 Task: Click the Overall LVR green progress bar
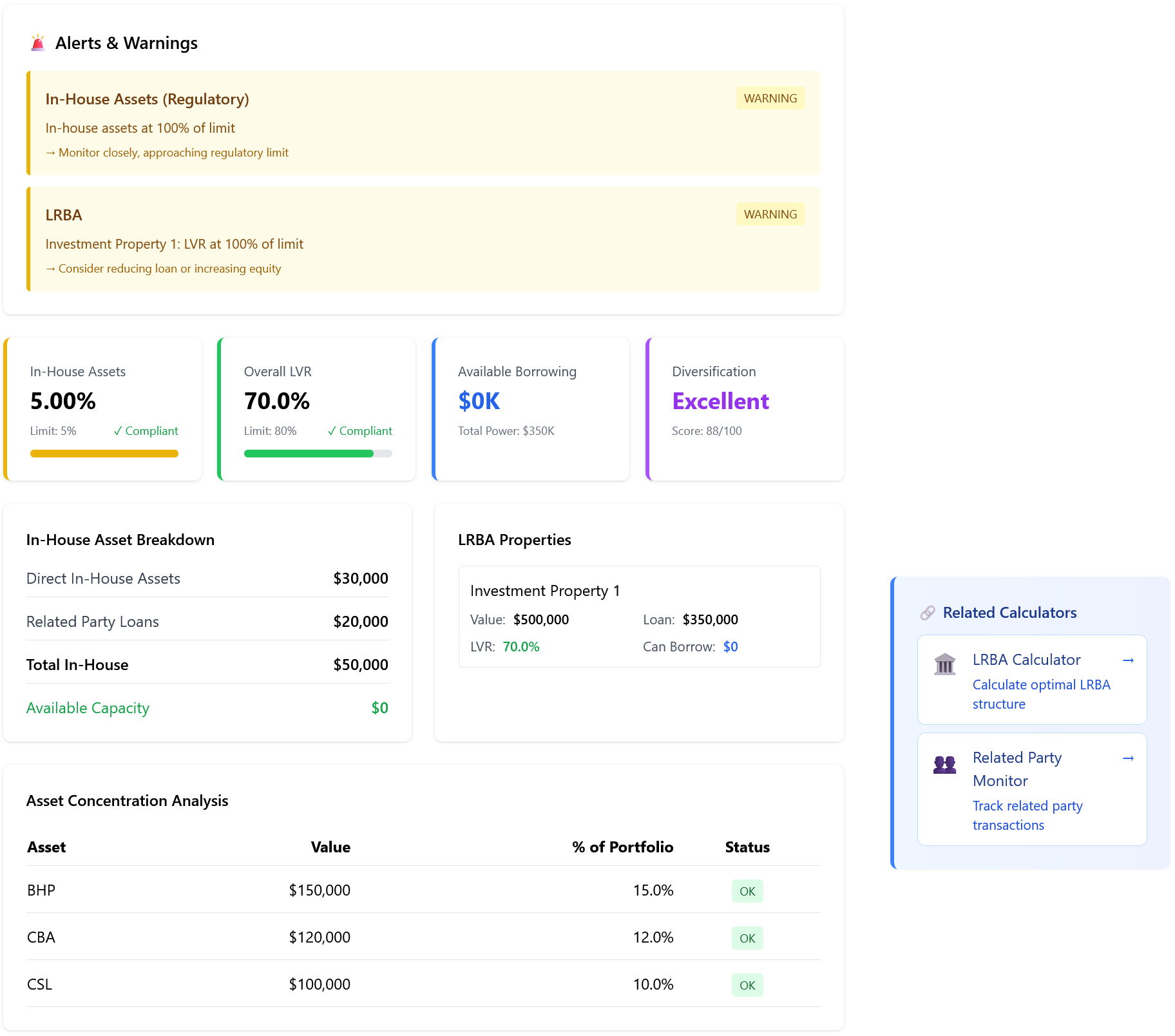[x=309, y=454]
